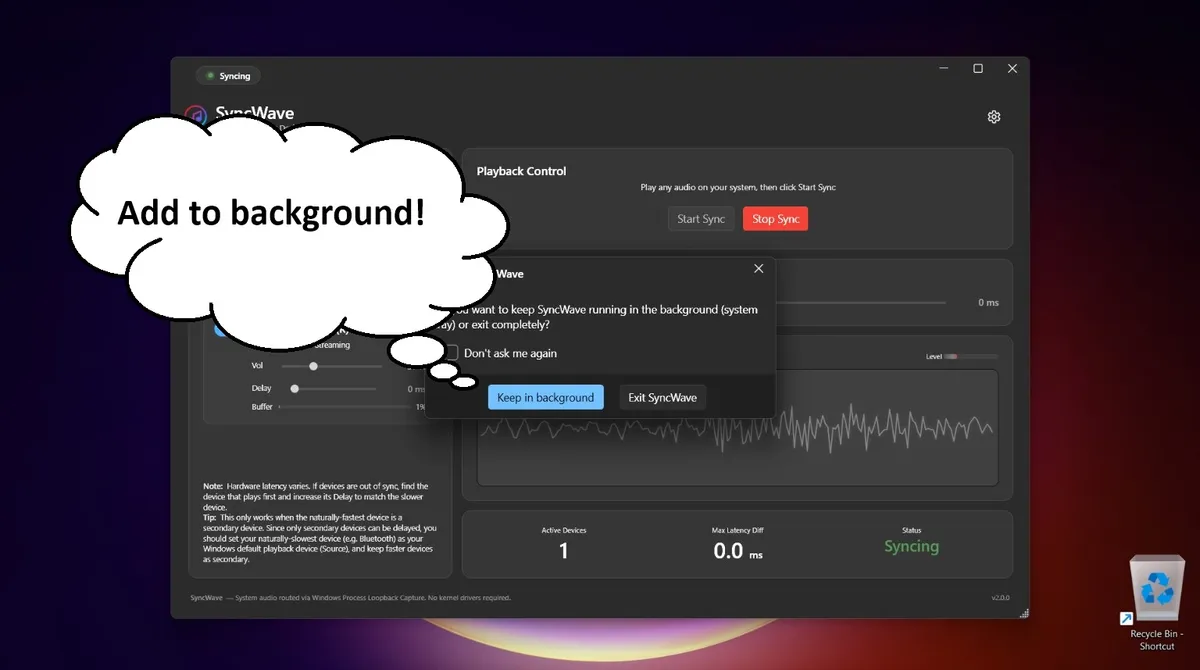The image size is (1200, 670).
Task: Click the Exit SyncWave button
Action: pyautogui.click(x=662, y=397)
